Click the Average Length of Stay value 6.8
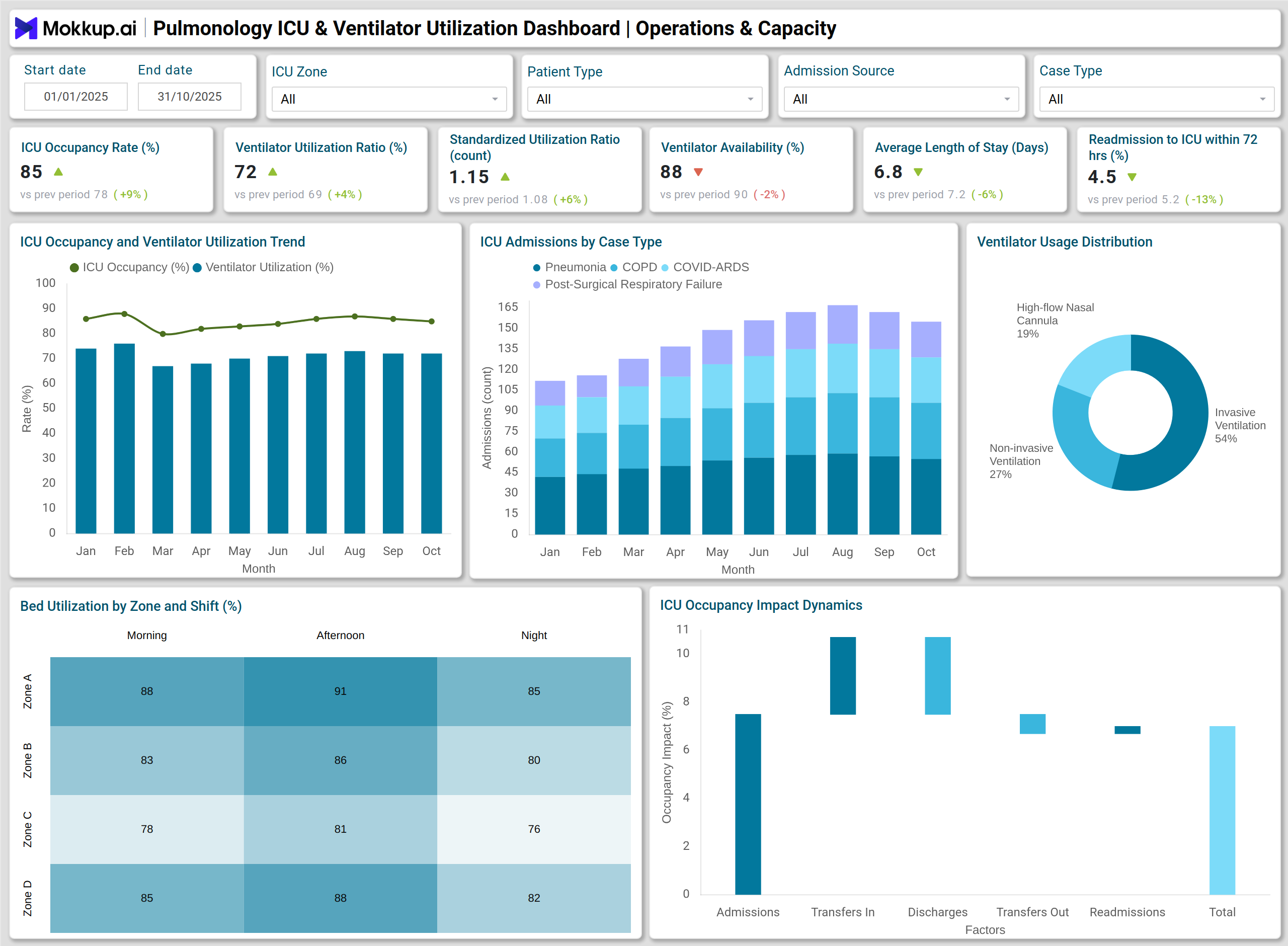 click(888, 172)
